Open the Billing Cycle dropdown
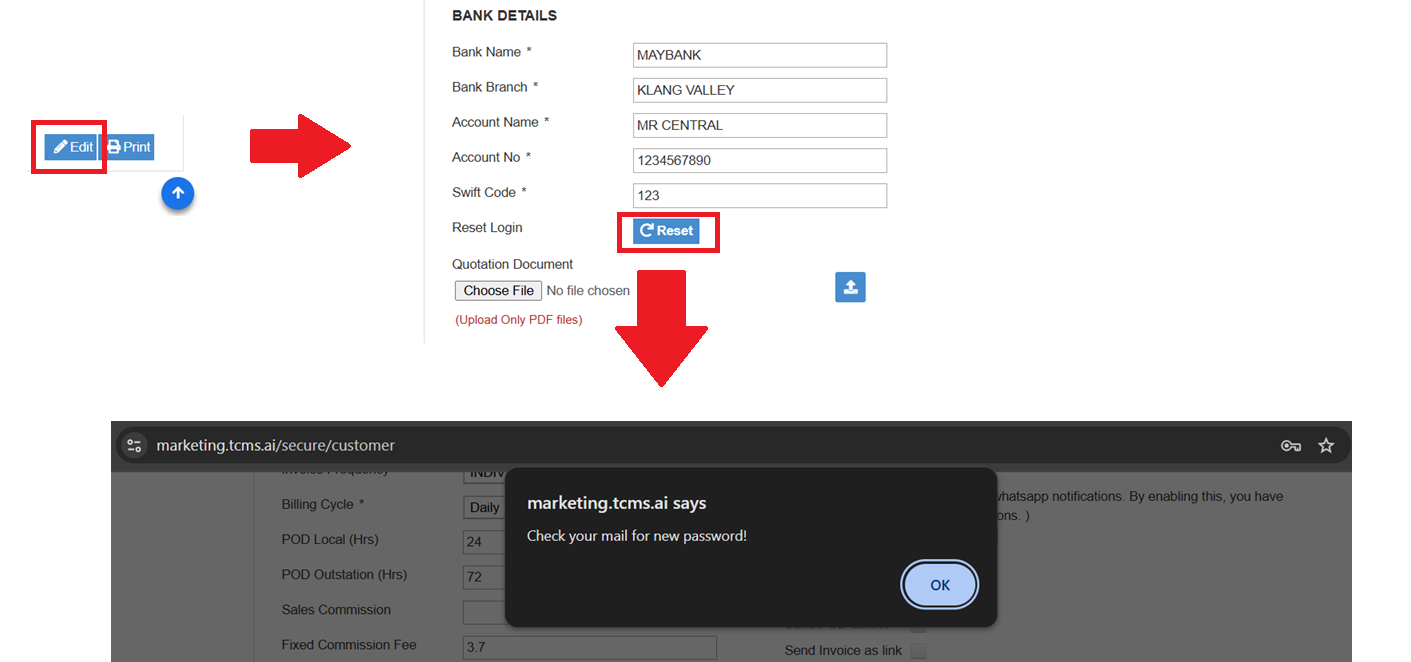This screenshot has height=662, width=1411. [x=484, y=507]
